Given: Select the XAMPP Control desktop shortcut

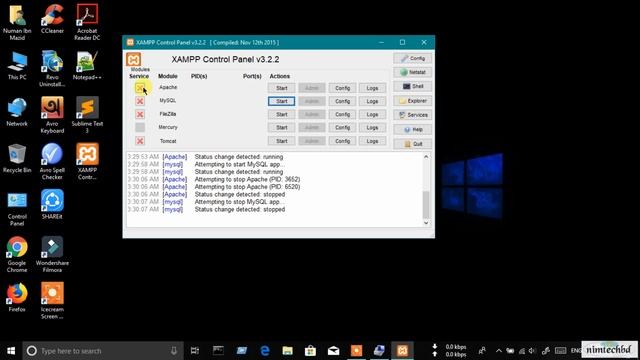Looking at the screenshot, I should click(87, 162).
